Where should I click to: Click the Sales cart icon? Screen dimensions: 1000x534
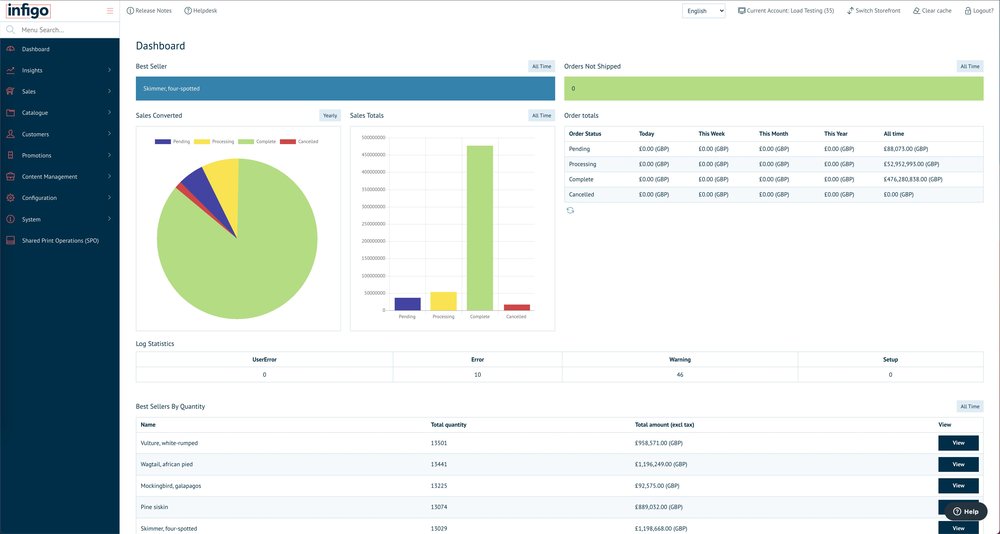10,91
